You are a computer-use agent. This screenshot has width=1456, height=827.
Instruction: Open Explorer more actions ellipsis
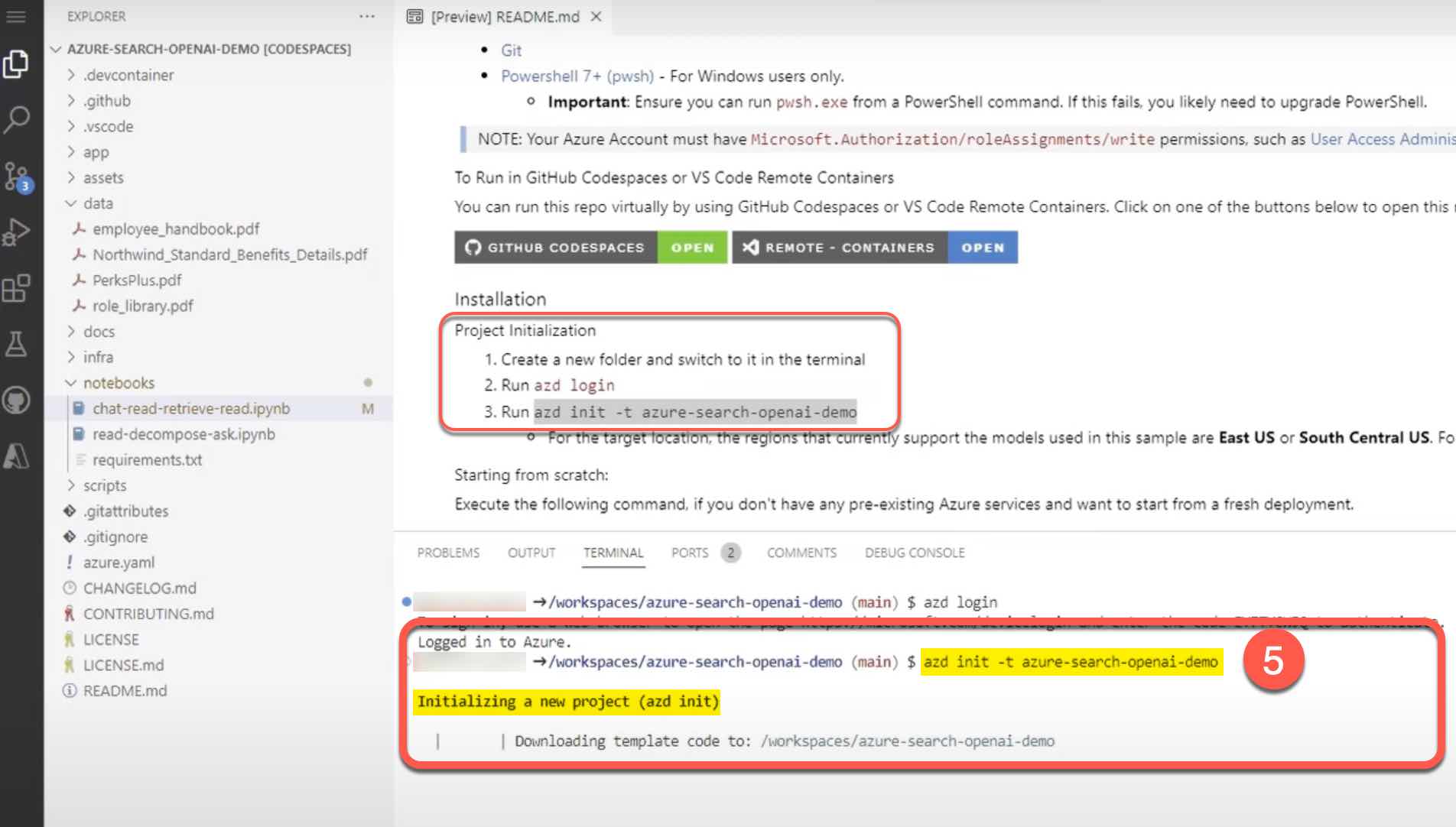click(367, 16)
